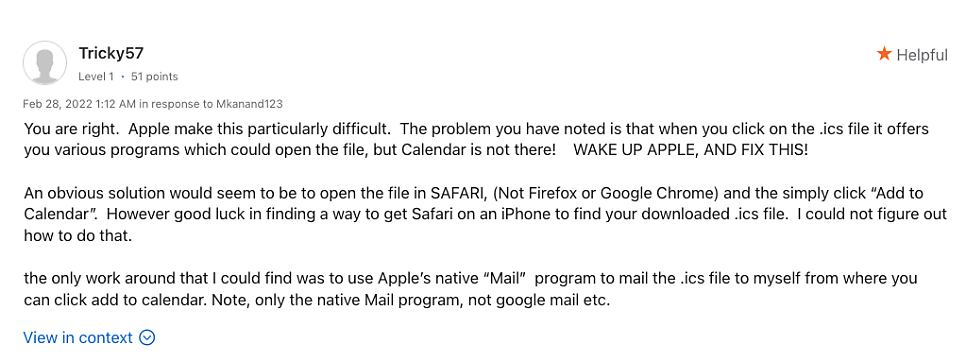Click the orange Helpful star icon
This screenshot has width=966, height=362.
pos(884,54)
